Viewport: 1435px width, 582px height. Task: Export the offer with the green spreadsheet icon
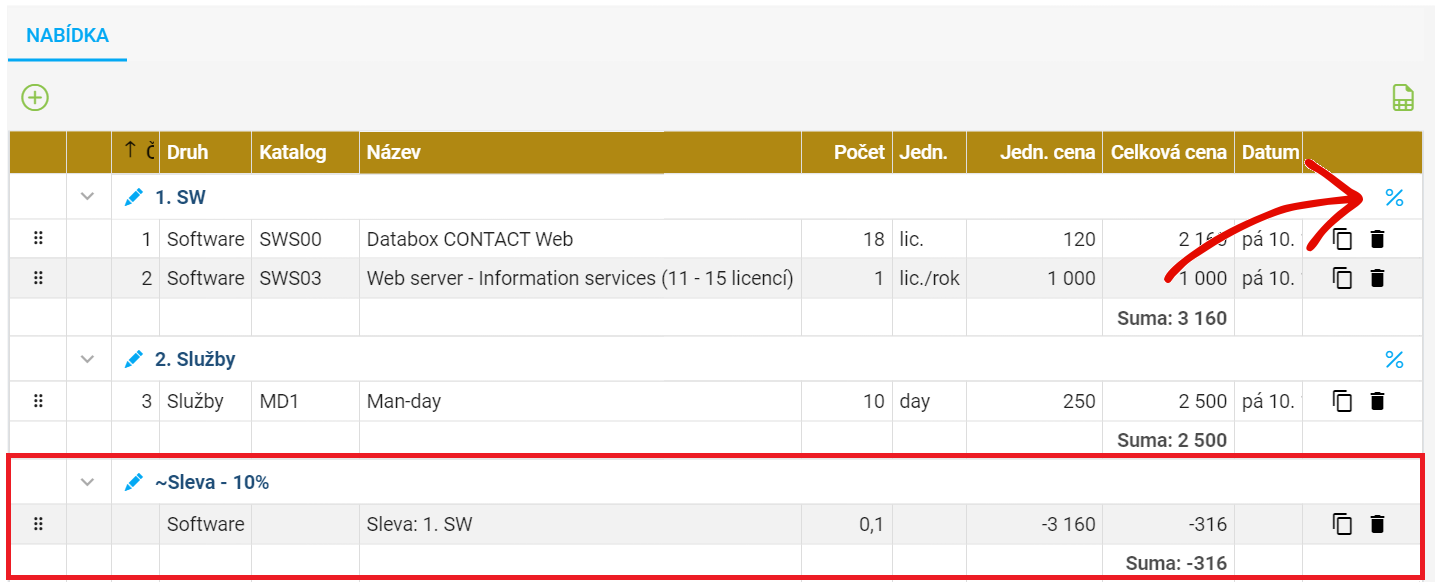point(1404,98)
